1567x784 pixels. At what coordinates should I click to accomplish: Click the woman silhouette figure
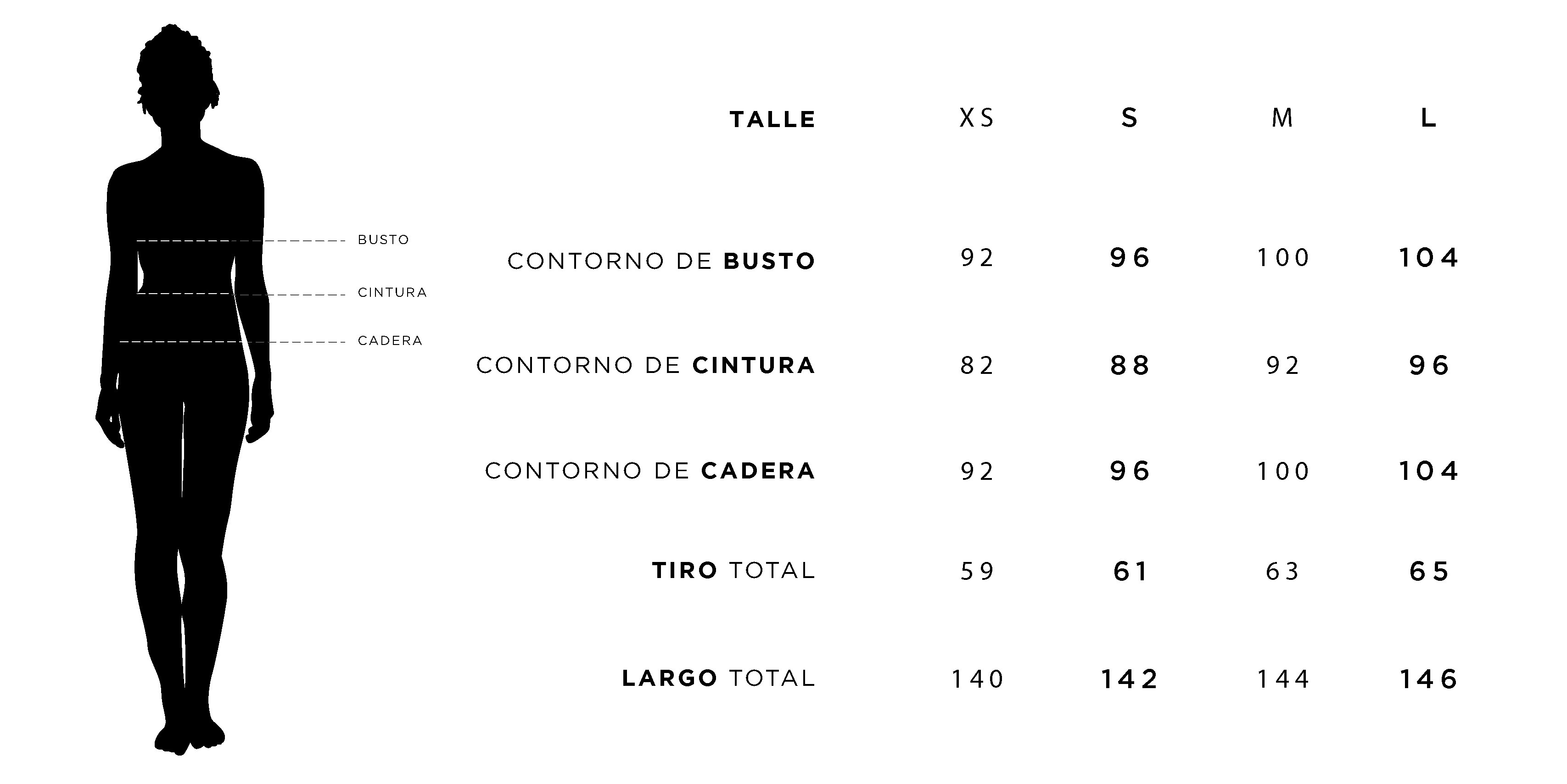coord(185,389)
